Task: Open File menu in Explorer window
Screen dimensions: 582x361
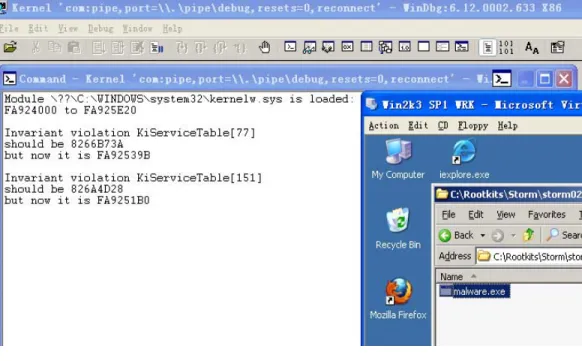Action: pyautogui.click(x=448, y=214)
